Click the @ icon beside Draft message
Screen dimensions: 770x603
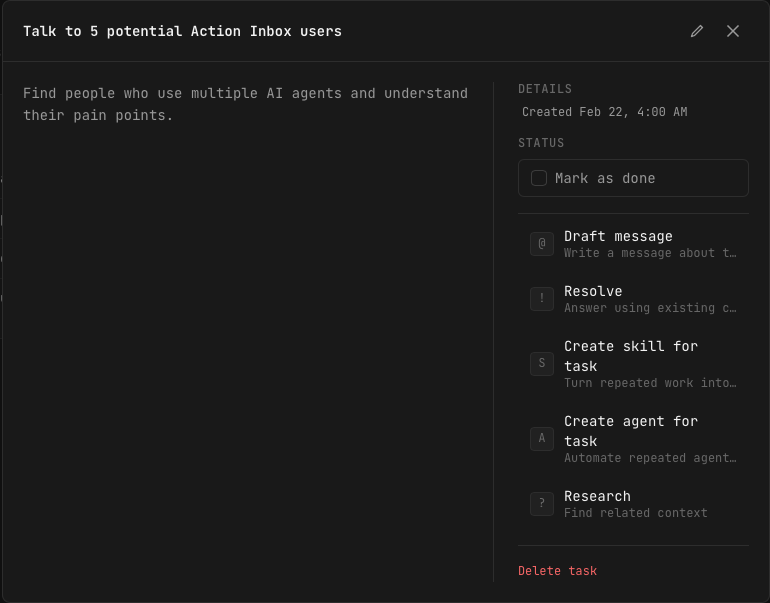[542, 244]
